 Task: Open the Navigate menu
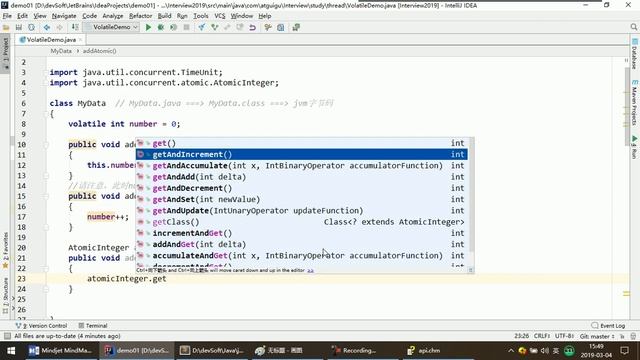64,16
